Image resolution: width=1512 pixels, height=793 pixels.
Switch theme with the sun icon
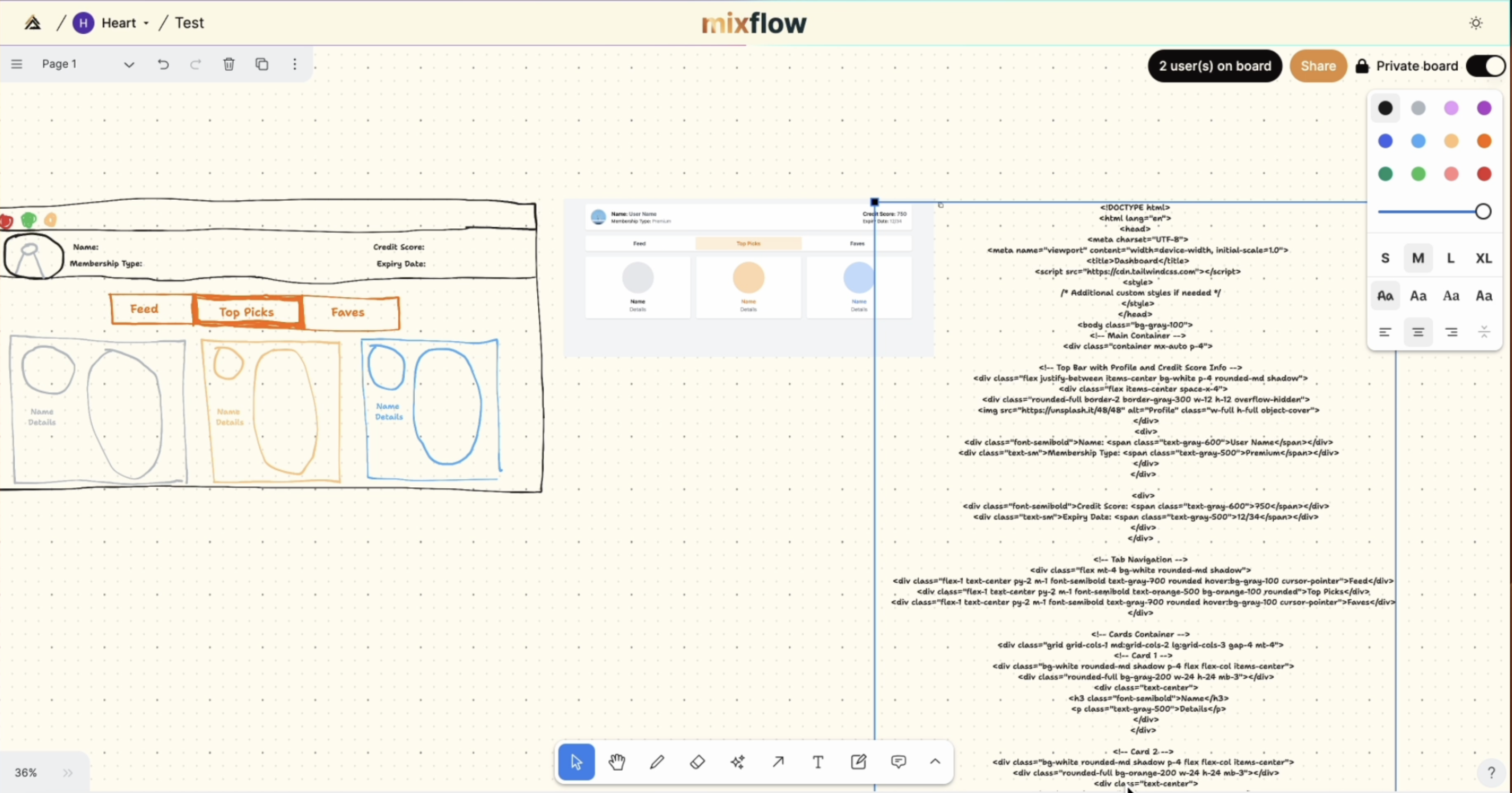pos(1475,23)
